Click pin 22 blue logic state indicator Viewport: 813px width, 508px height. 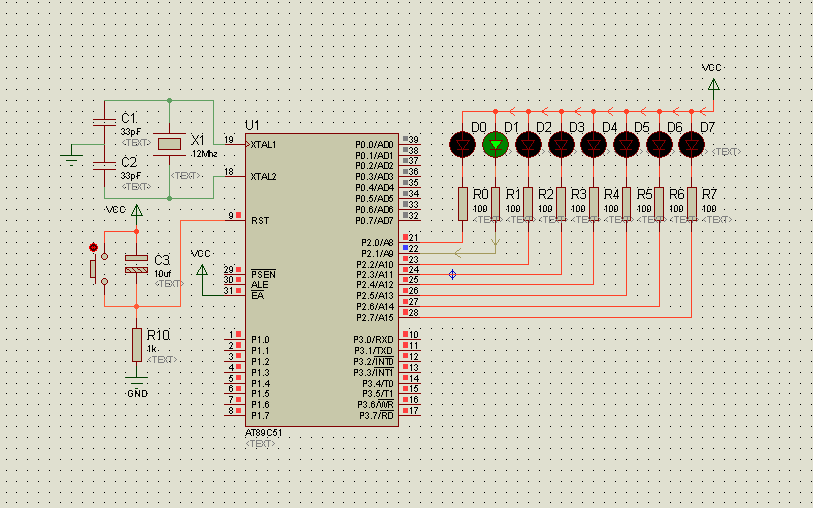coord(405,248)
